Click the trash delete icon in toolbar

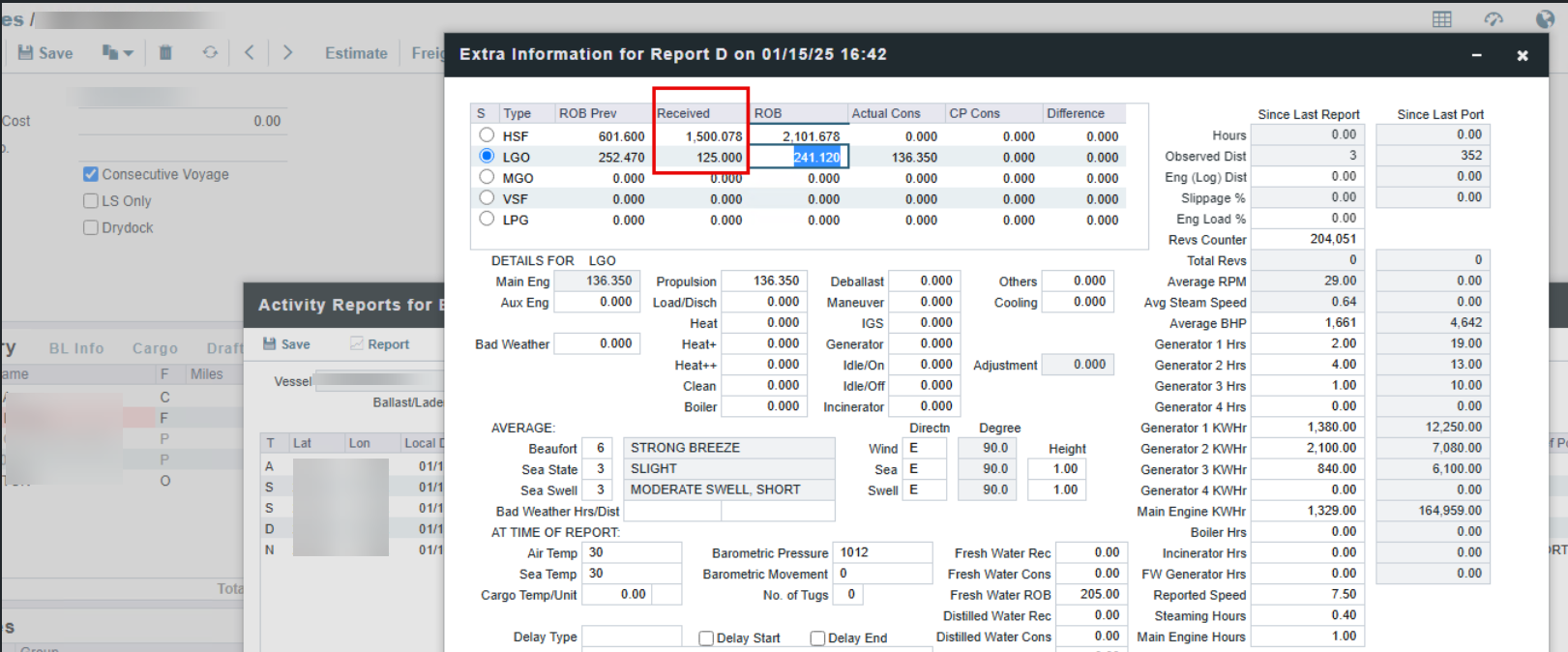(x=165, y=53)
